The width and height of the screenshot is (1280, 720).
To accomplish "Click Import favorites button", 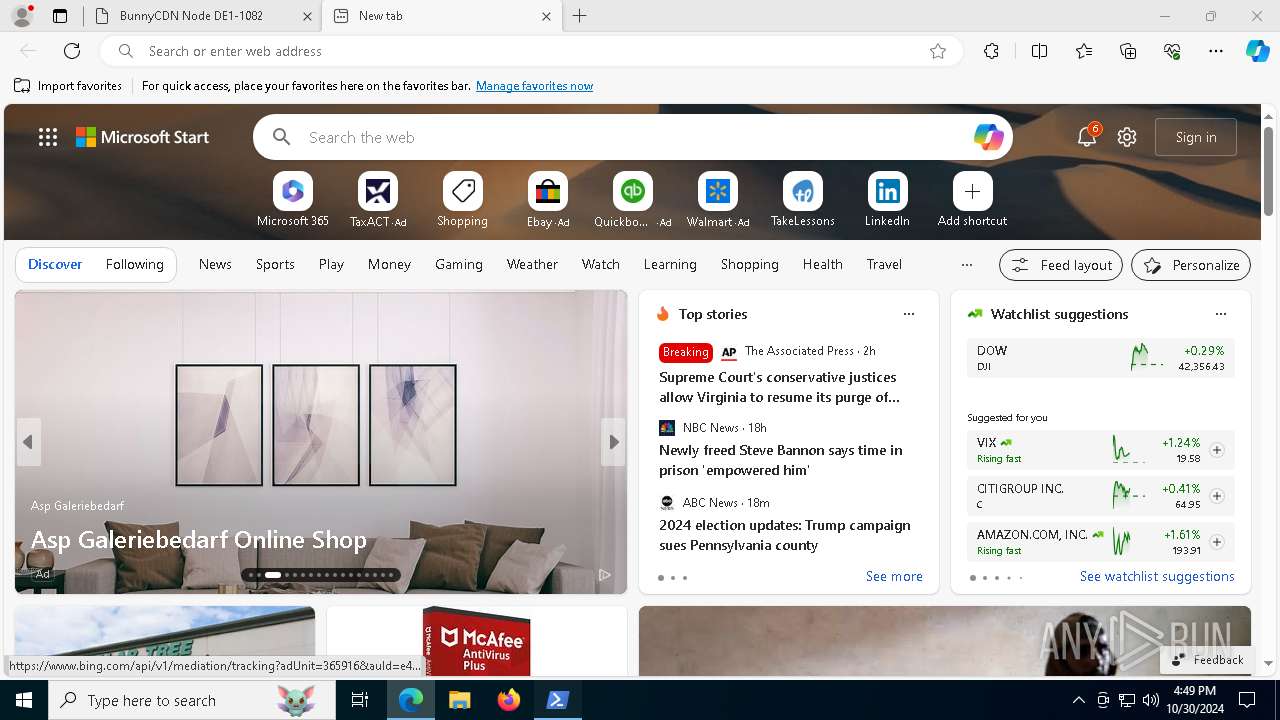I will (68, 86).
